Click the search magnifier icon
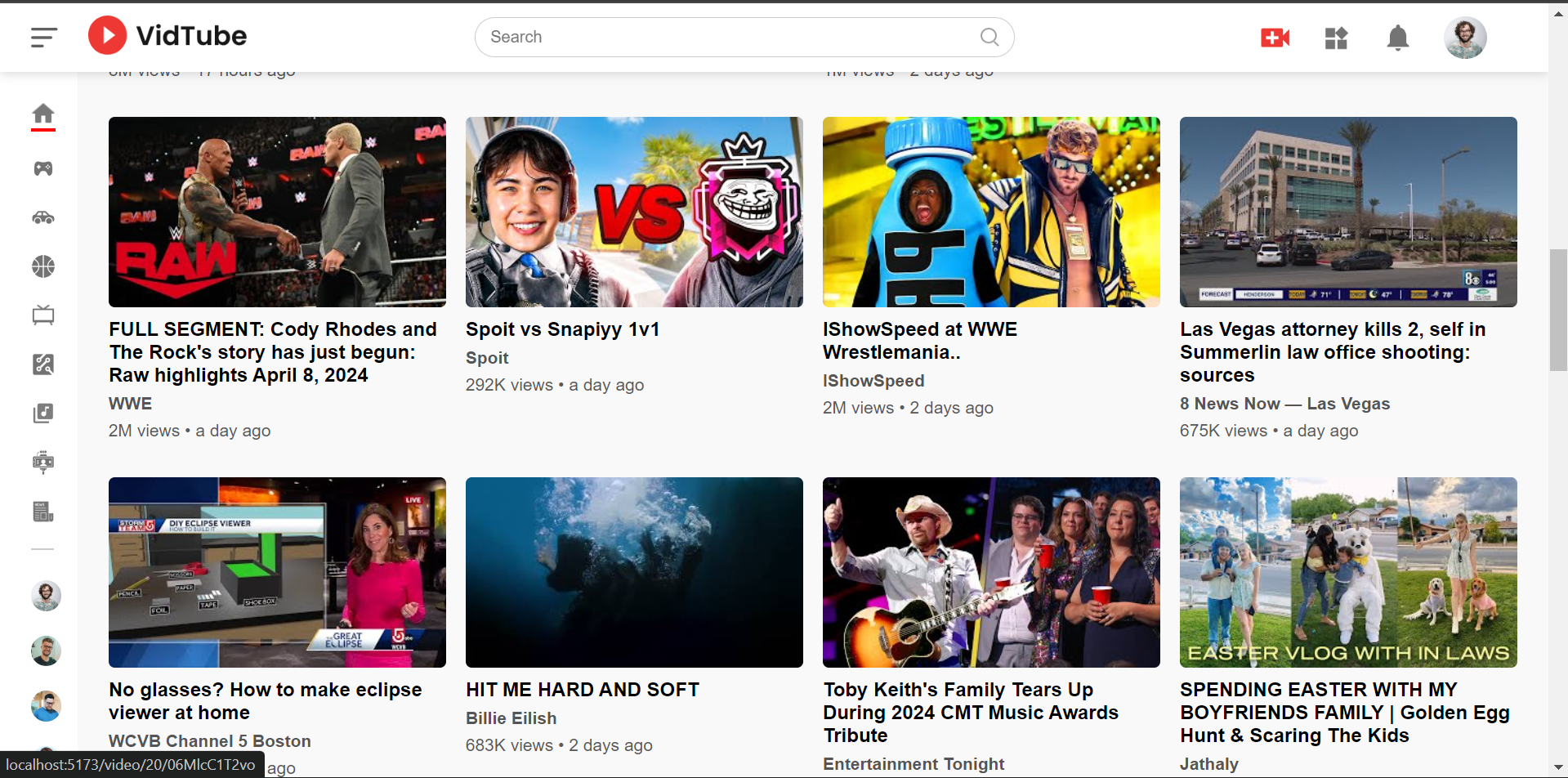Screen dimensions: 1568x778 point(989,37)
